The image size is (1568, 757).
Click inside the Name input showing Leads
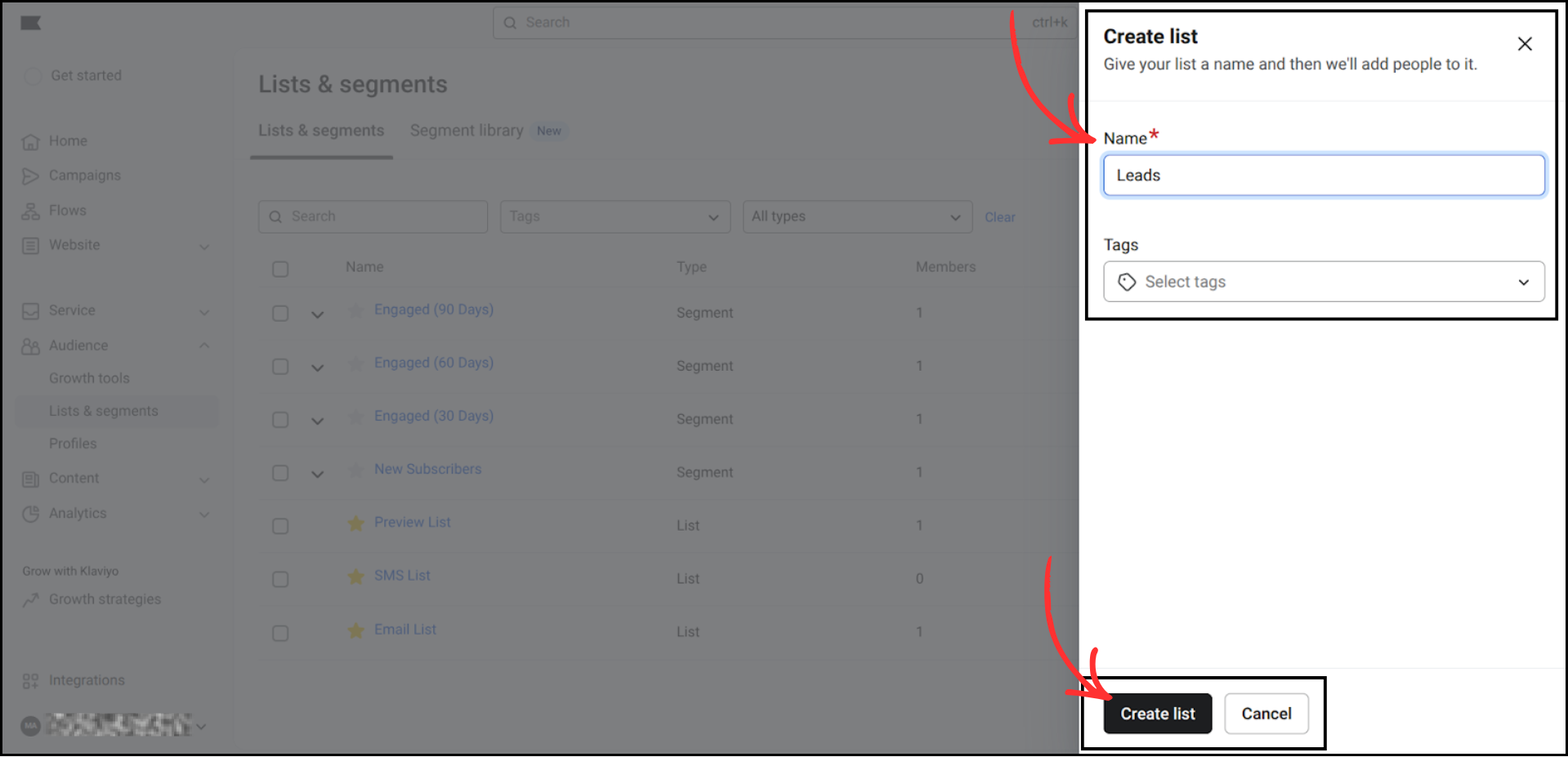pyautogui.click(x=1323, y=175)
